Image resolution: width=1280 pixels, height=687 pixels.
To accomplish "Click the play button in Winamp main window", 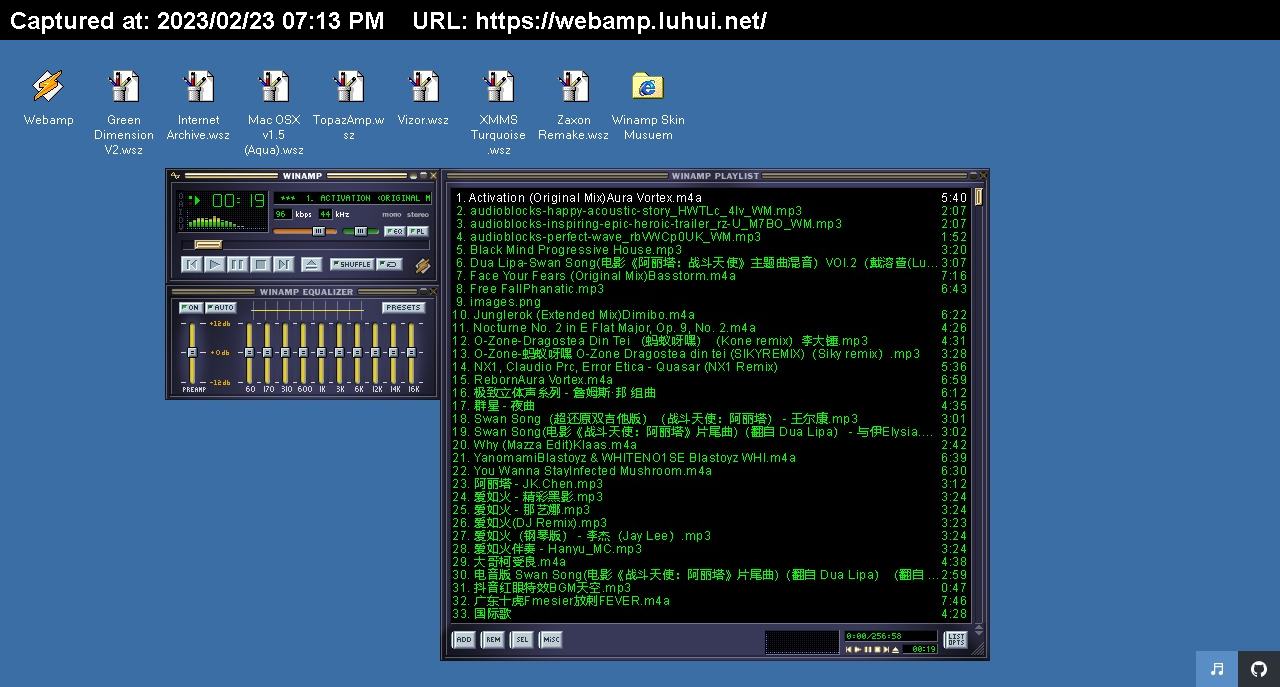I will click(x=215, y=264).
